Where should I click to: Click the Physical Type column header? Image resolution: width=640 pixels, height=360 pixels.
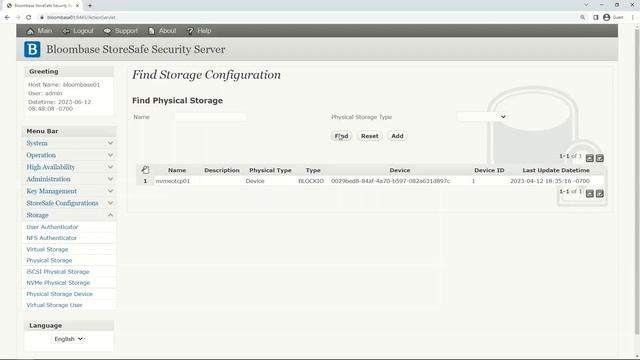270,170
